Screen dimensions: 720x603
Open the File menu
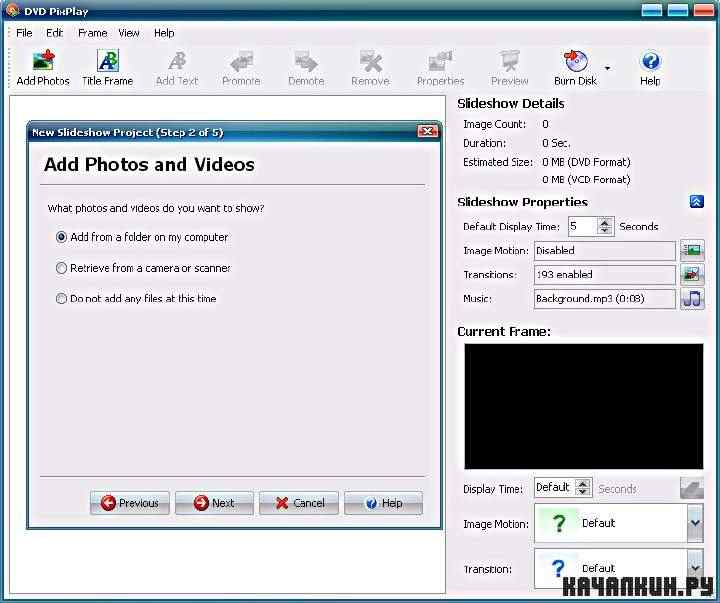pos(24,33)
